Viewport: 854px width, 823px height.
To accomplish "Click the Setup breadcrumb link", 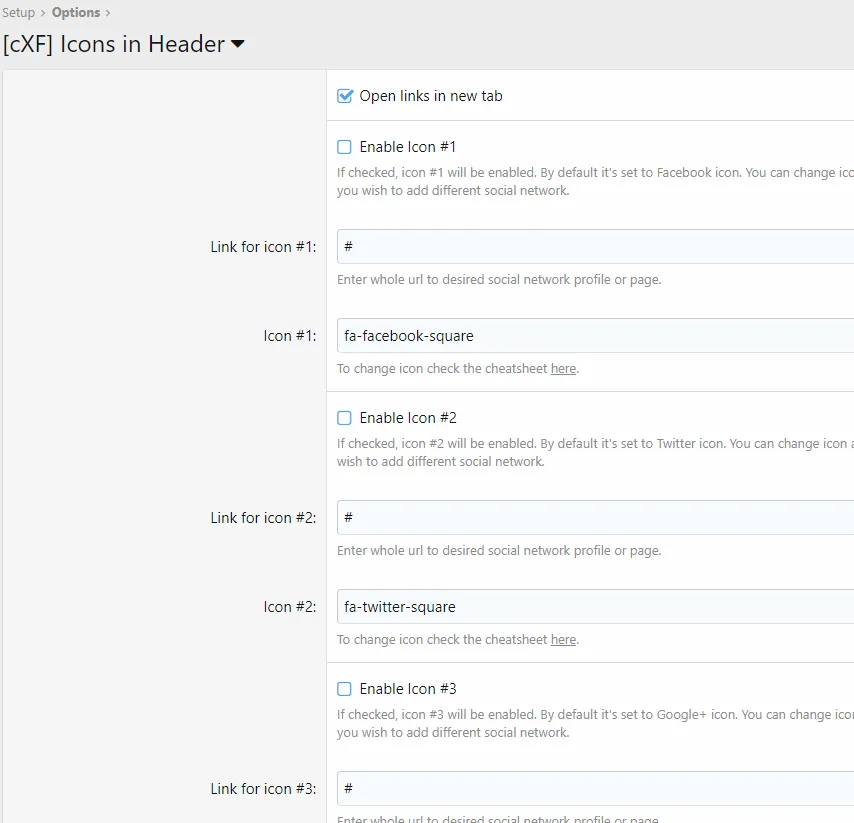I will click(x=18, y=13).
